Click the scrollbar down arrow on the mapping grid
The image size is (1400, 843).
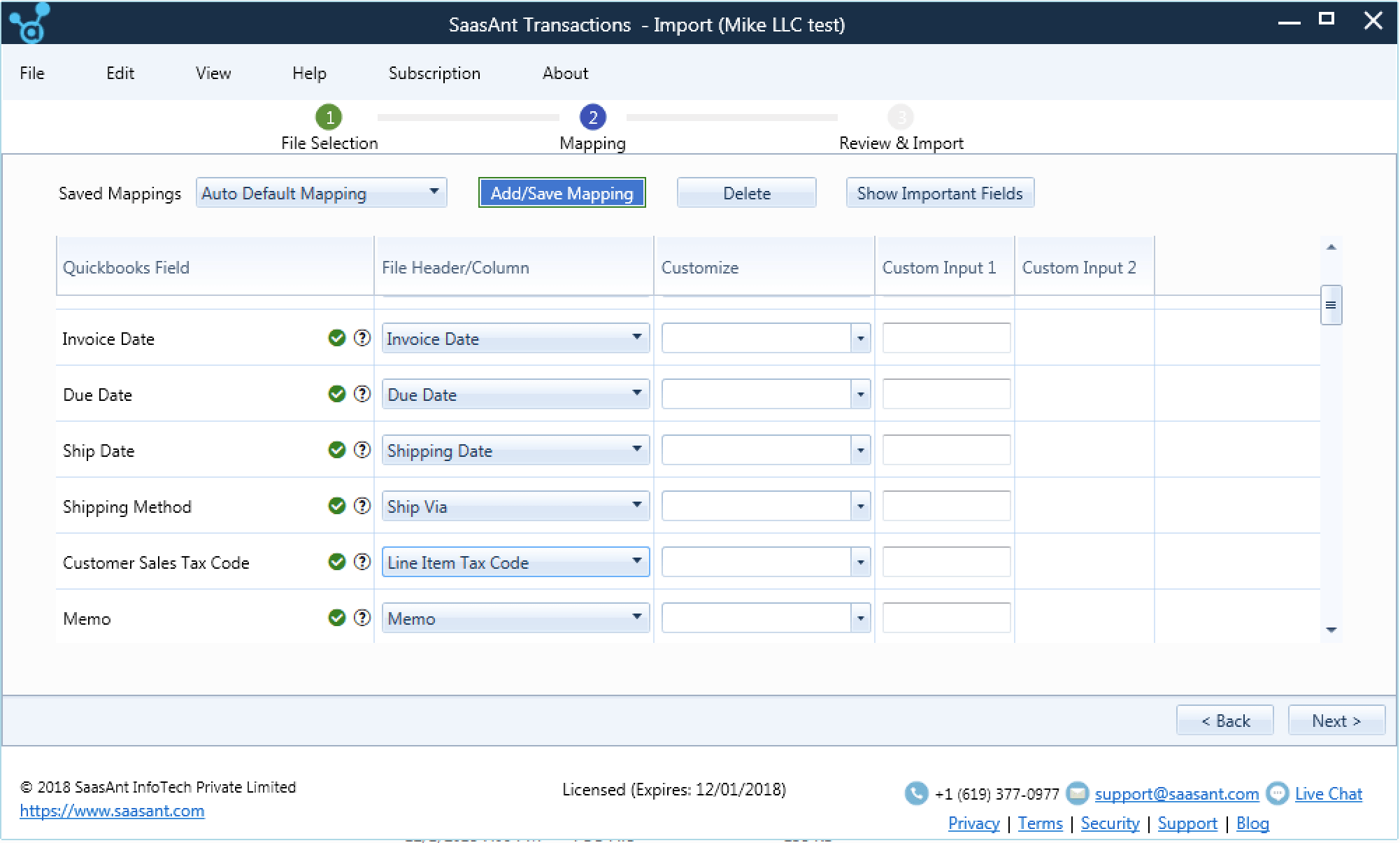point(1332,630)
